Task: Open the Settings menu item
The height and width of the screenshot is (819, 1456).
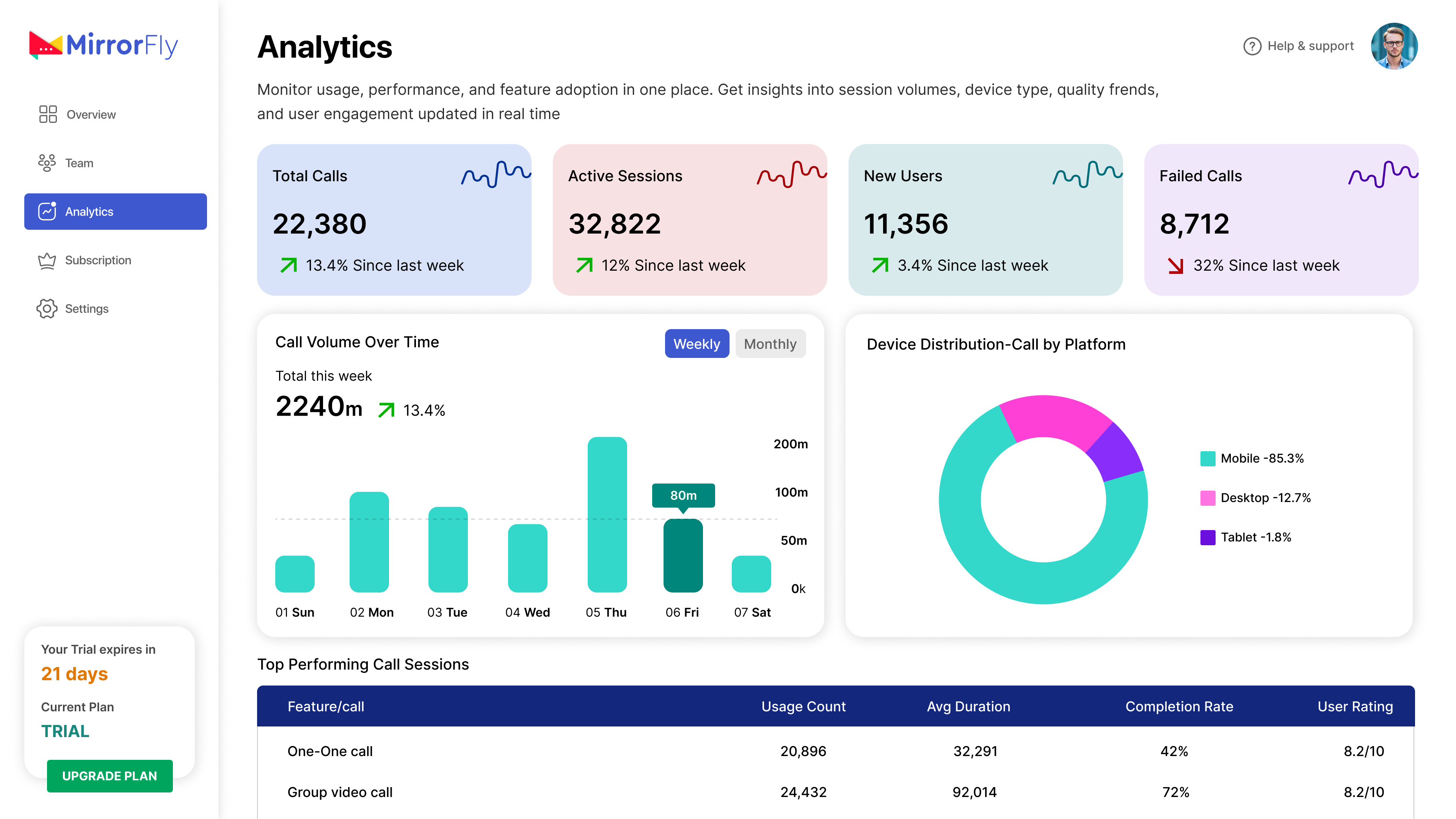Action: pos(86,309)
